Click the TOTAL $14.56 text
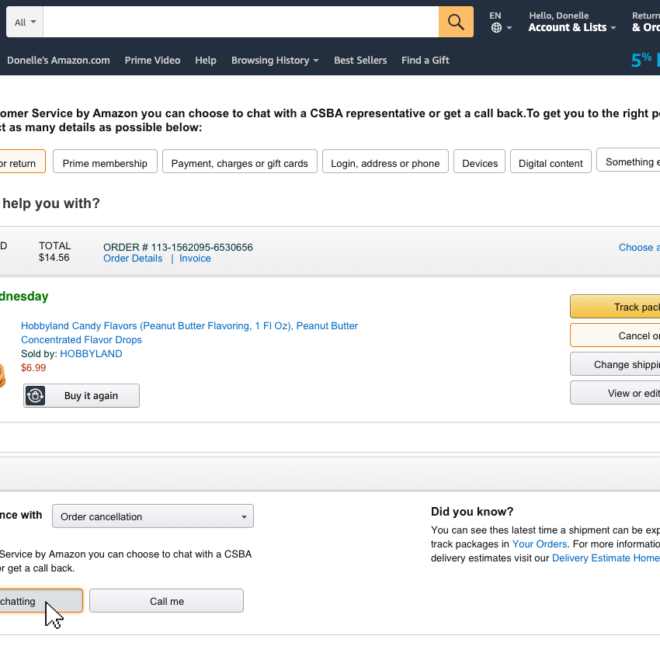 click(x=55, y=252)
